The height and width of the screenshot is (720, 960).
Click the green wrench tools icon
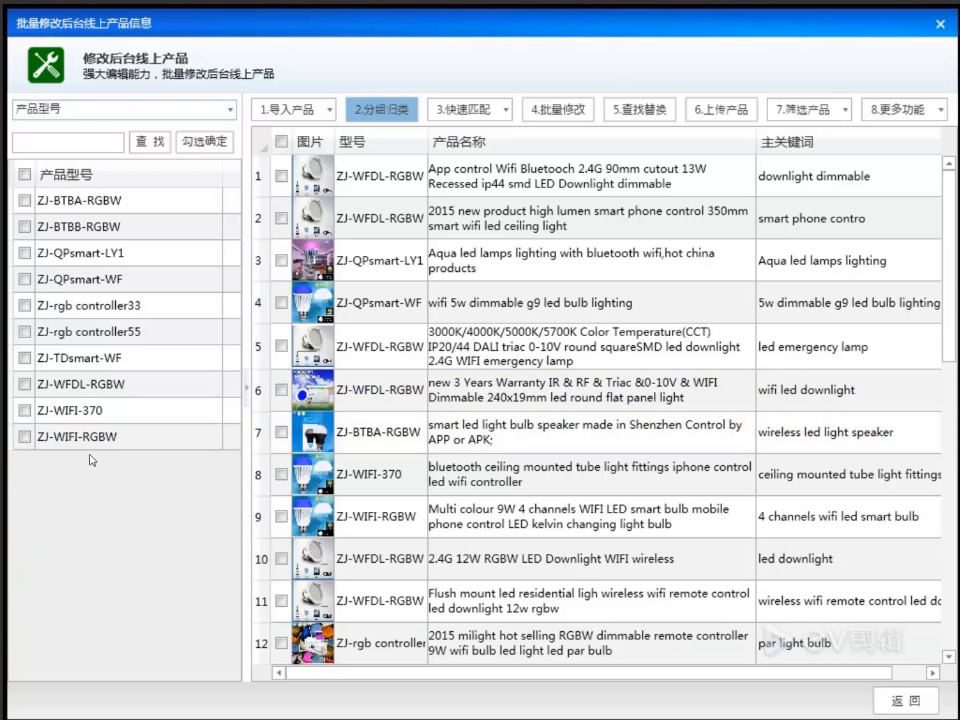pos(46,65)
